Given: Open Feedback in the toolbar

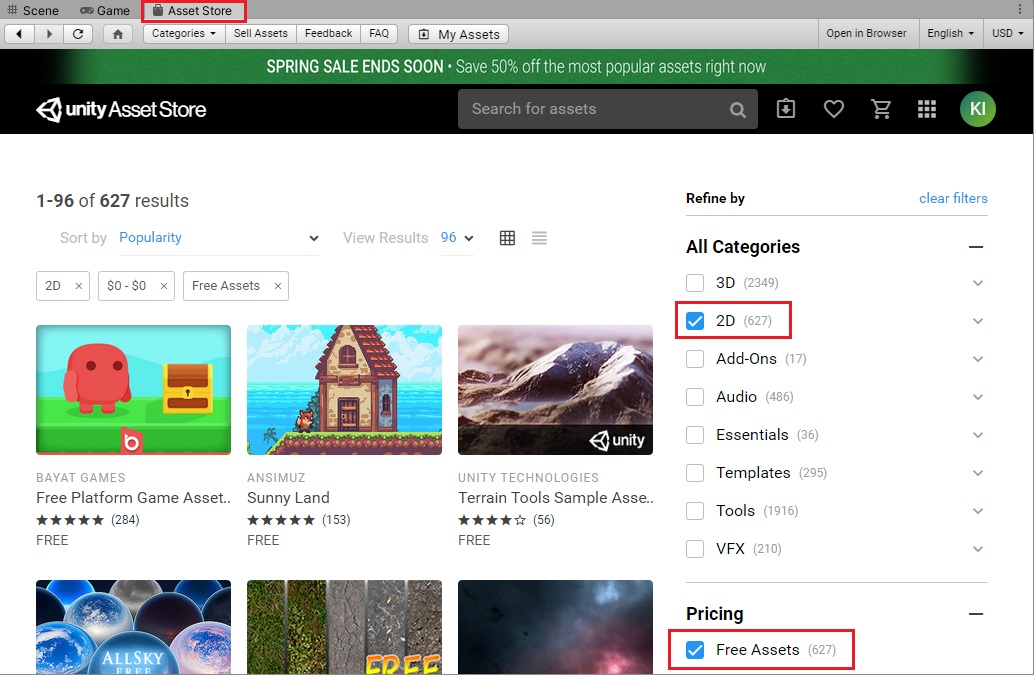Looking at the screenshot, I should click(x=329, y=34).
